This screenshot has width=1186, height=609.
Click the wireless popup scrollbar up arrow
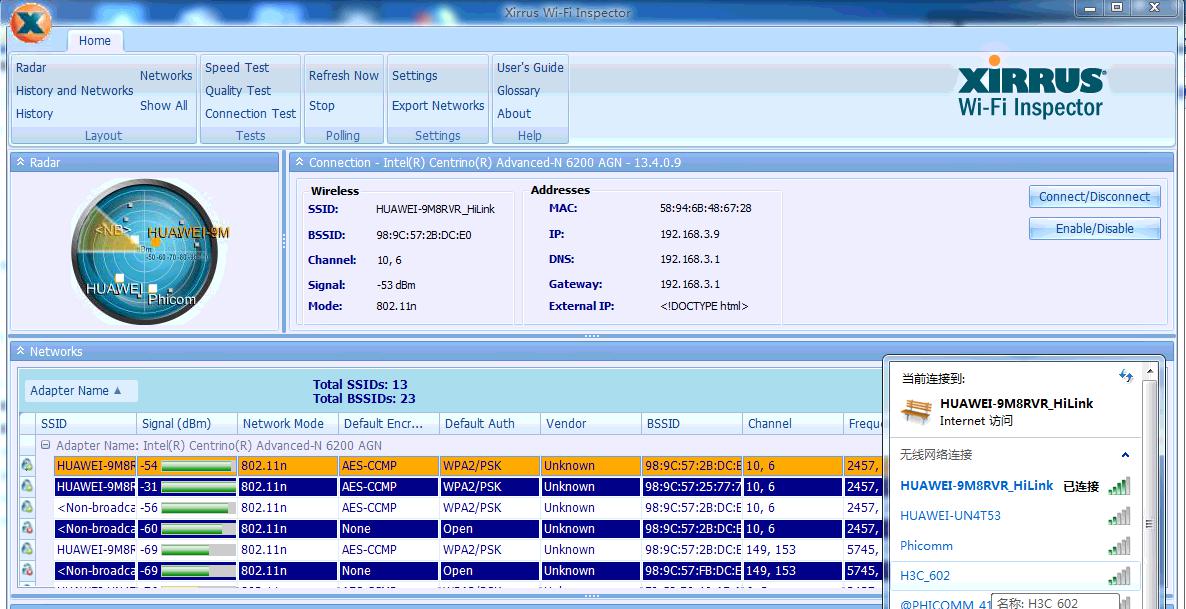click(x=1150, y=372)
